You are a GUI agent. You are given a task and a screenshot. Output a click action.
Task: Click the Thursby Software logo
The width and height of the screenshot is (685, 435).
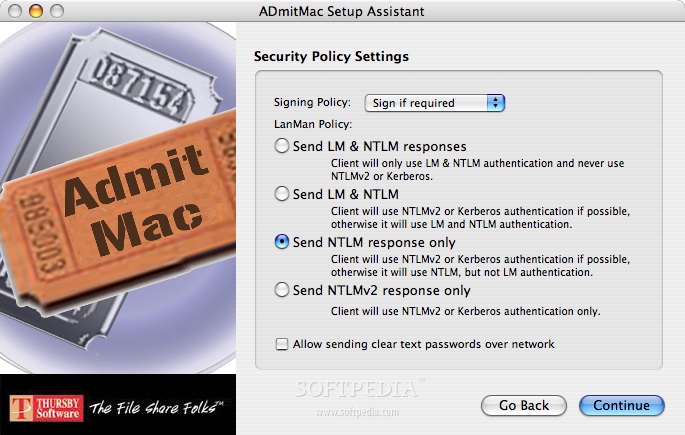[x=46, y=408]
